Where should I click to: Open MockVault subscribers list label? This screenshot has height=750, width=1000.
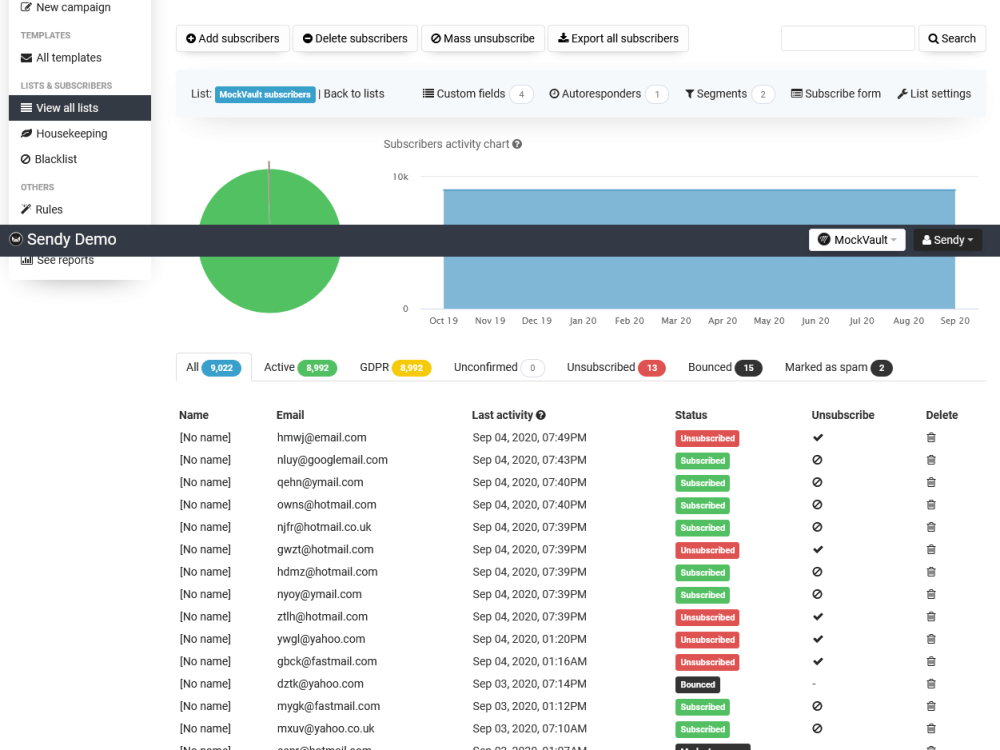pos(265,94)
